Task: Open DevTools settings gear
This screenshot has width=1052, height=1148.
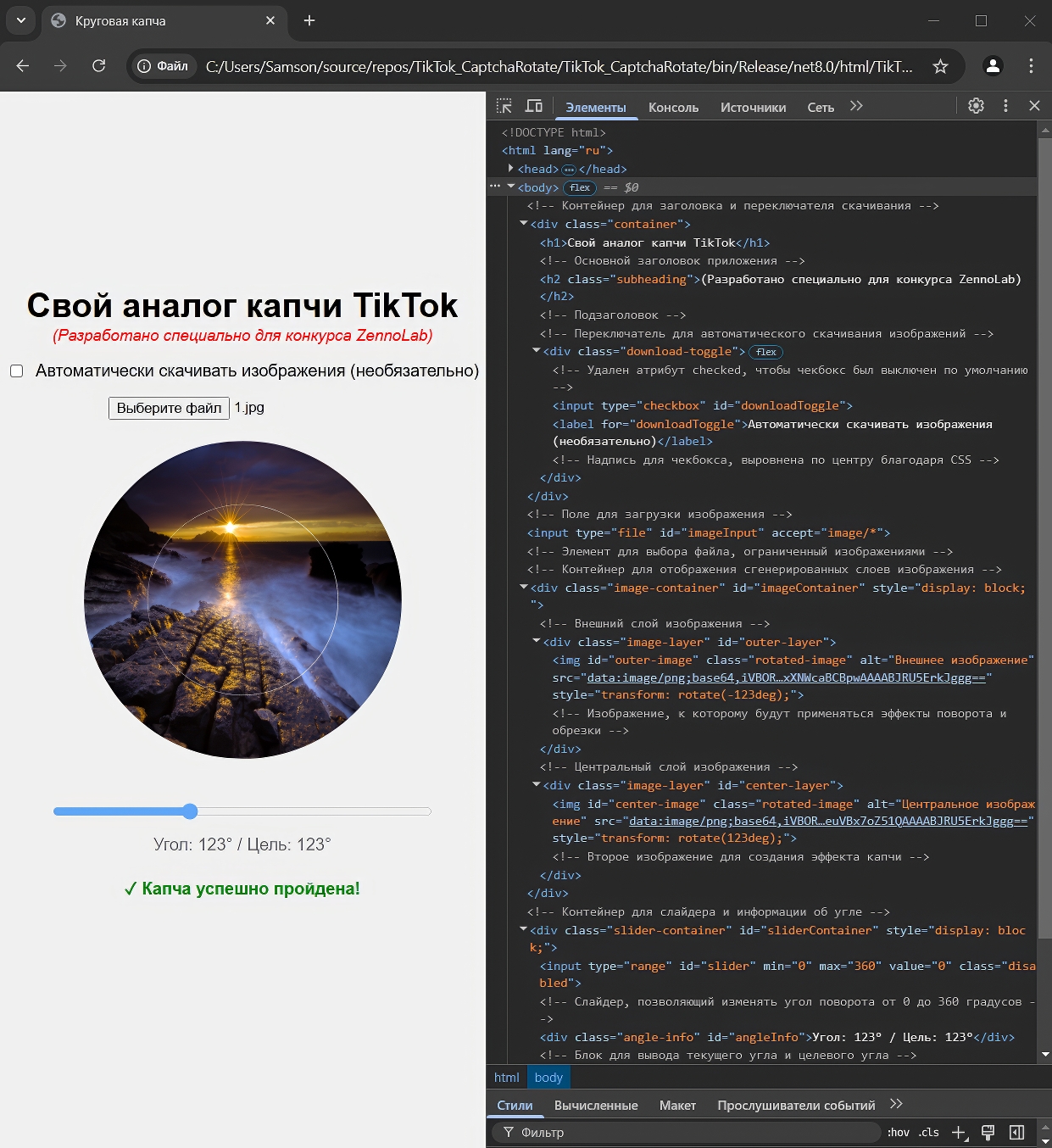Action: (x=976, y=106)
